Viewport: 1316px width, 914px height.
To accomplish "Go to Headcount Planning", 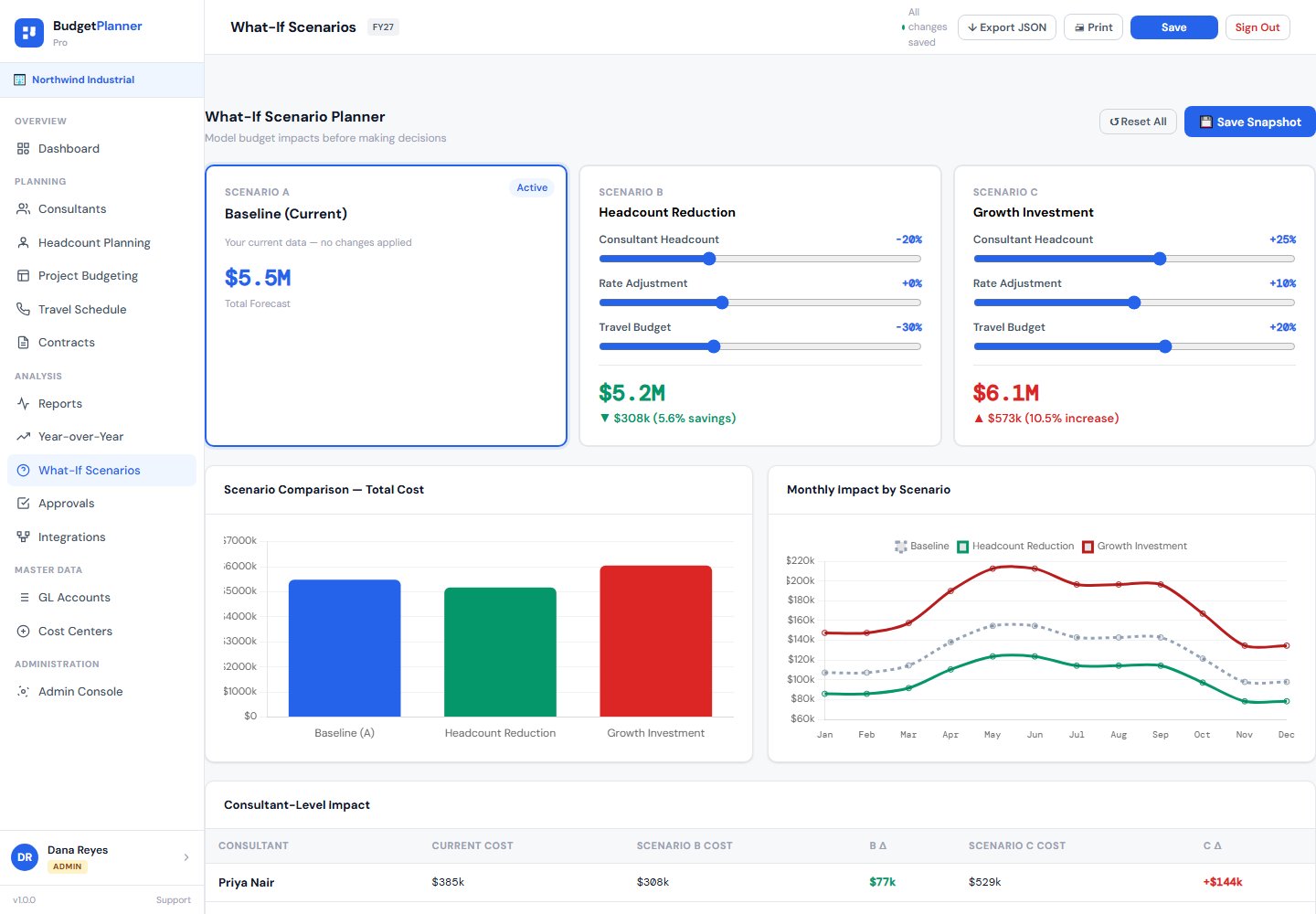I will click(101, 242).
